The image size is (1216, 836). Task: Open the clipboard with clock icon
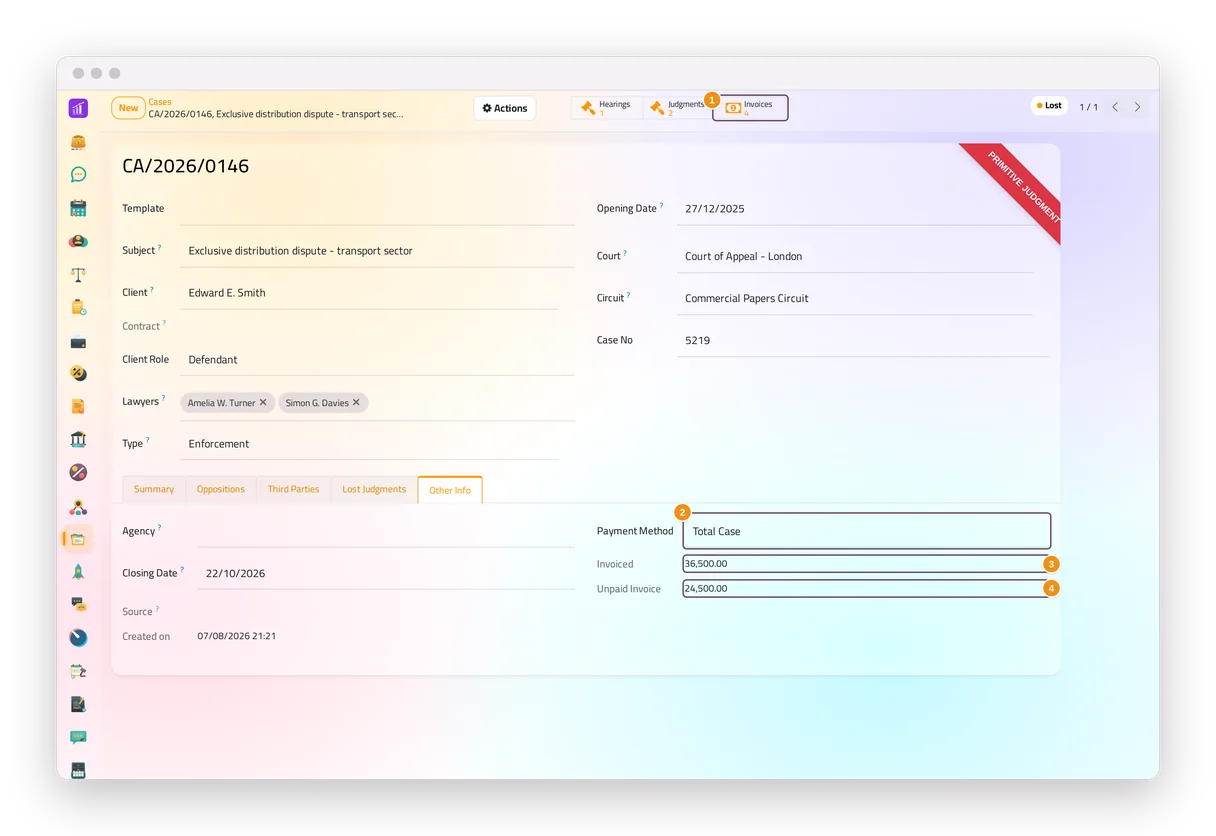[78, 307]
